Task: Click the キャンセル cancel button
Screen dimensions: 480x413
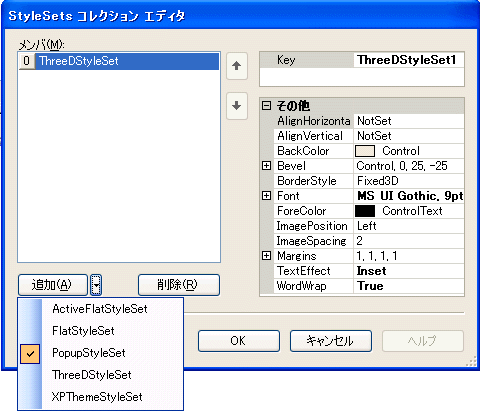Action: [x=331, y=341]
